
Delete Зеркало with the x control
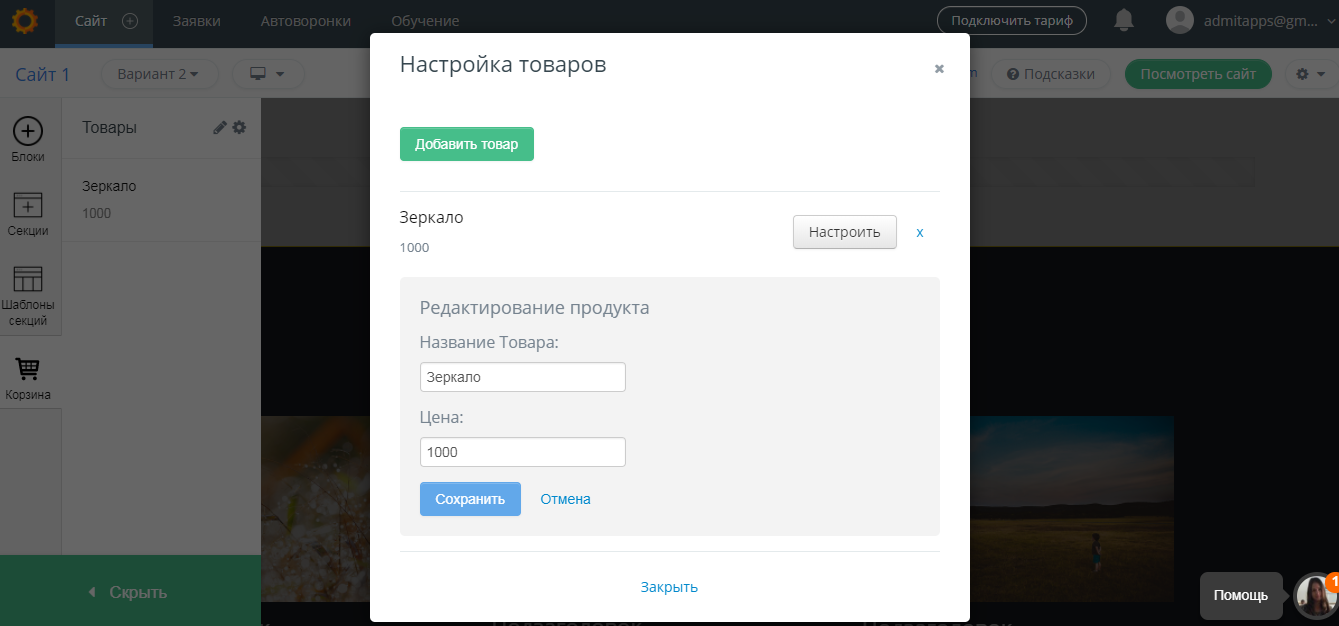(x=919, y=231)
